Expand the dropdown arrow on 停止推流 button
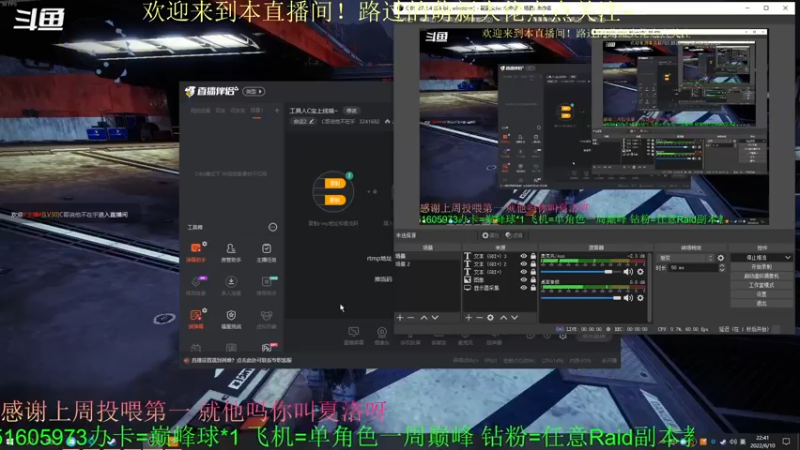Screen dimensions: 800x450 pos(788,258)
